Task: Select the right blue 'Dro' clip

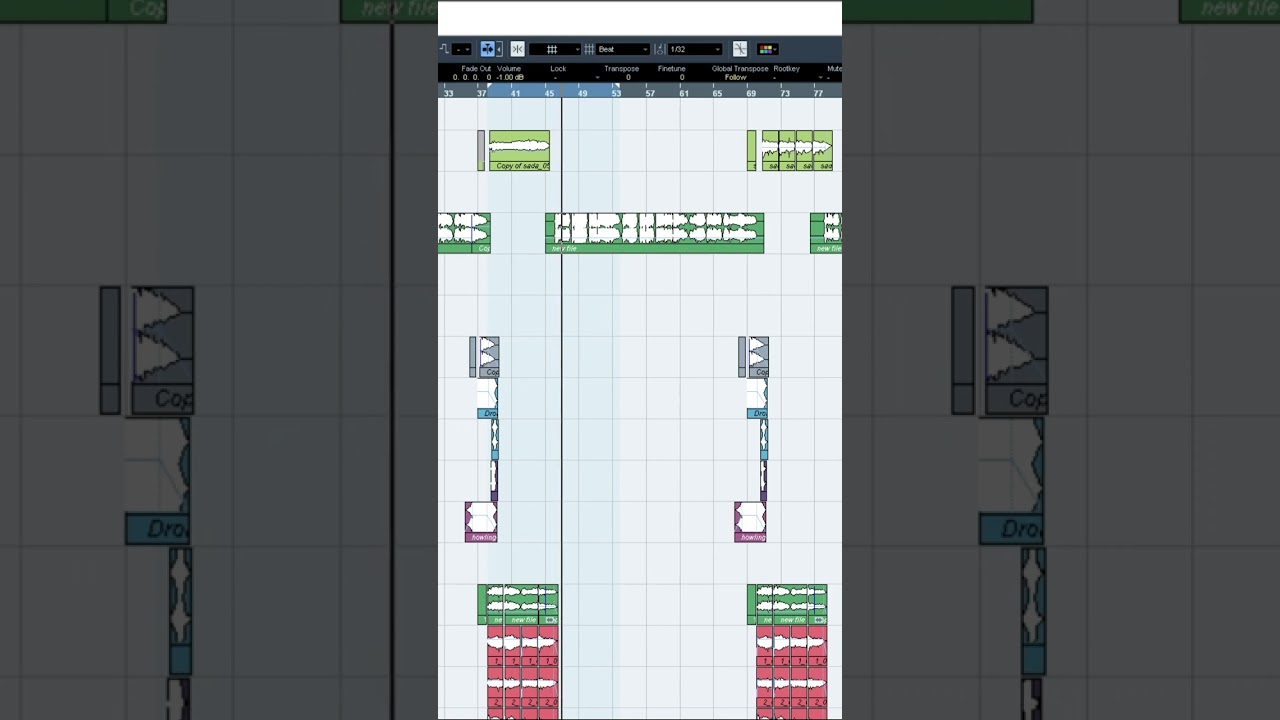Action: [x=757, y=398]
